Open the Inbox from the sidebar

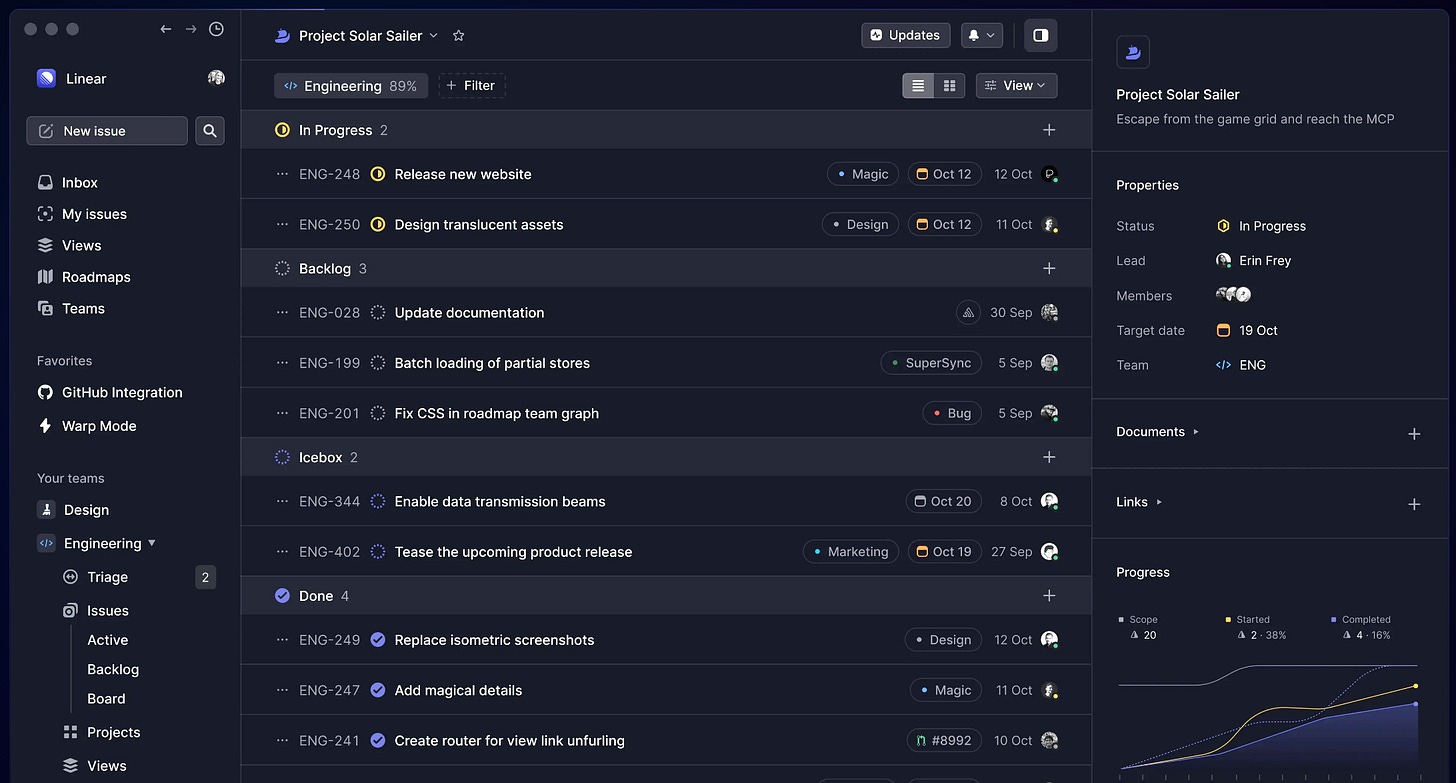click(78, 182)
